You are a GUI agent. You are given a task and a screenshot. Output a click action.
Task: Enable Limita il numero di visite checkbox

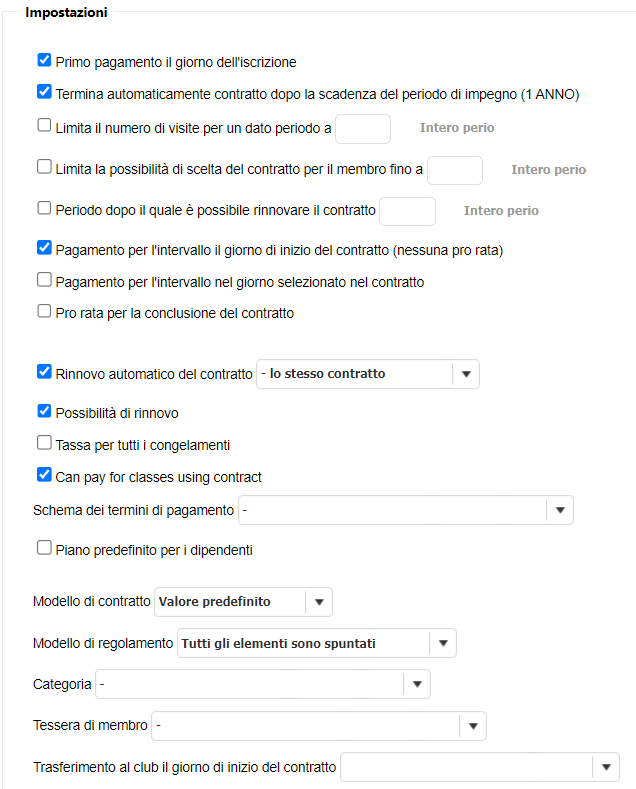tap(44, 126)
